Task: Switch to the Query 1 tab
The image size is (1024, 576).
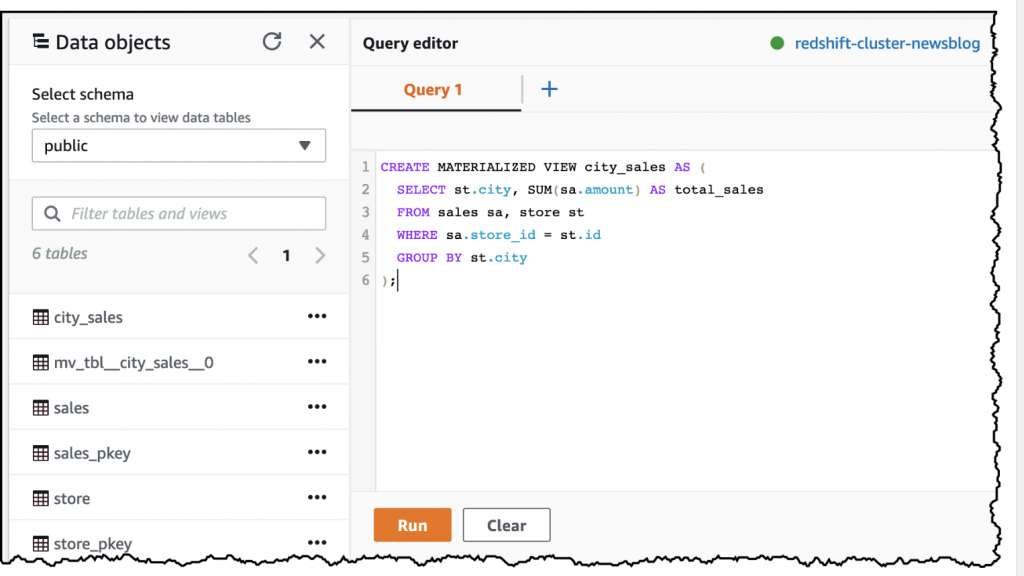Action: point(433,89)
